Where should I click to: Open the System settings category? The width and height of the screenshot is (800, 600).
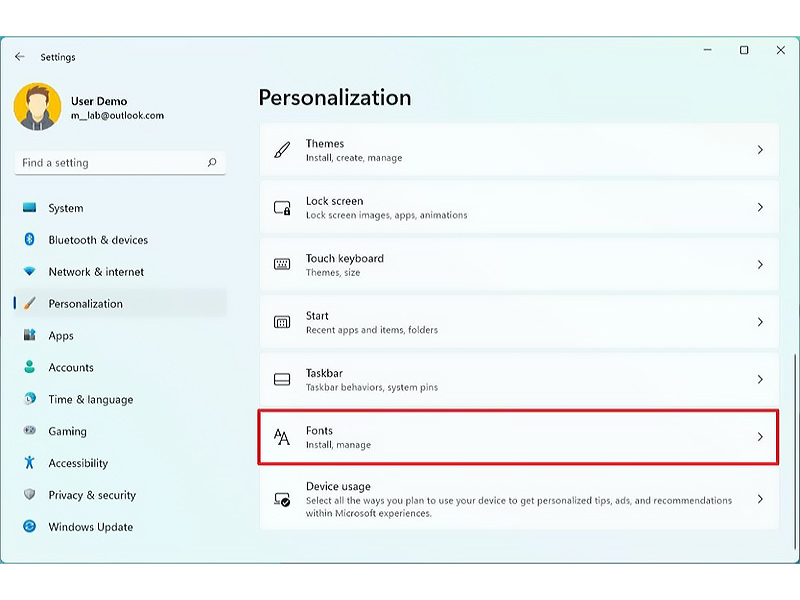(120, 208)
